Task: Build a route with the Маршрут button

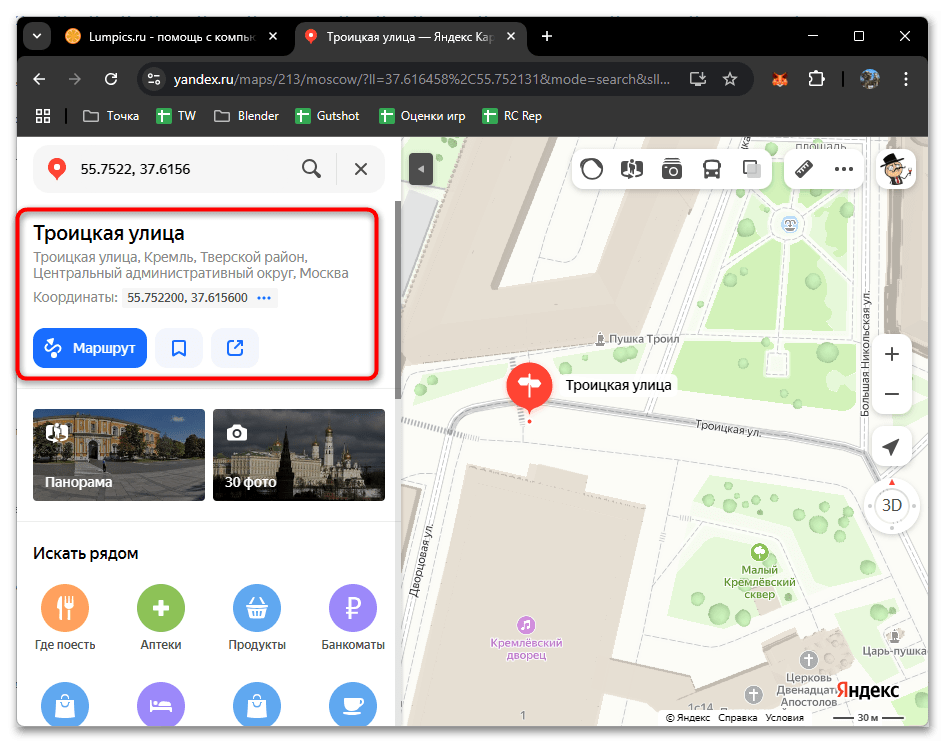Action: [x=90, y=348]
